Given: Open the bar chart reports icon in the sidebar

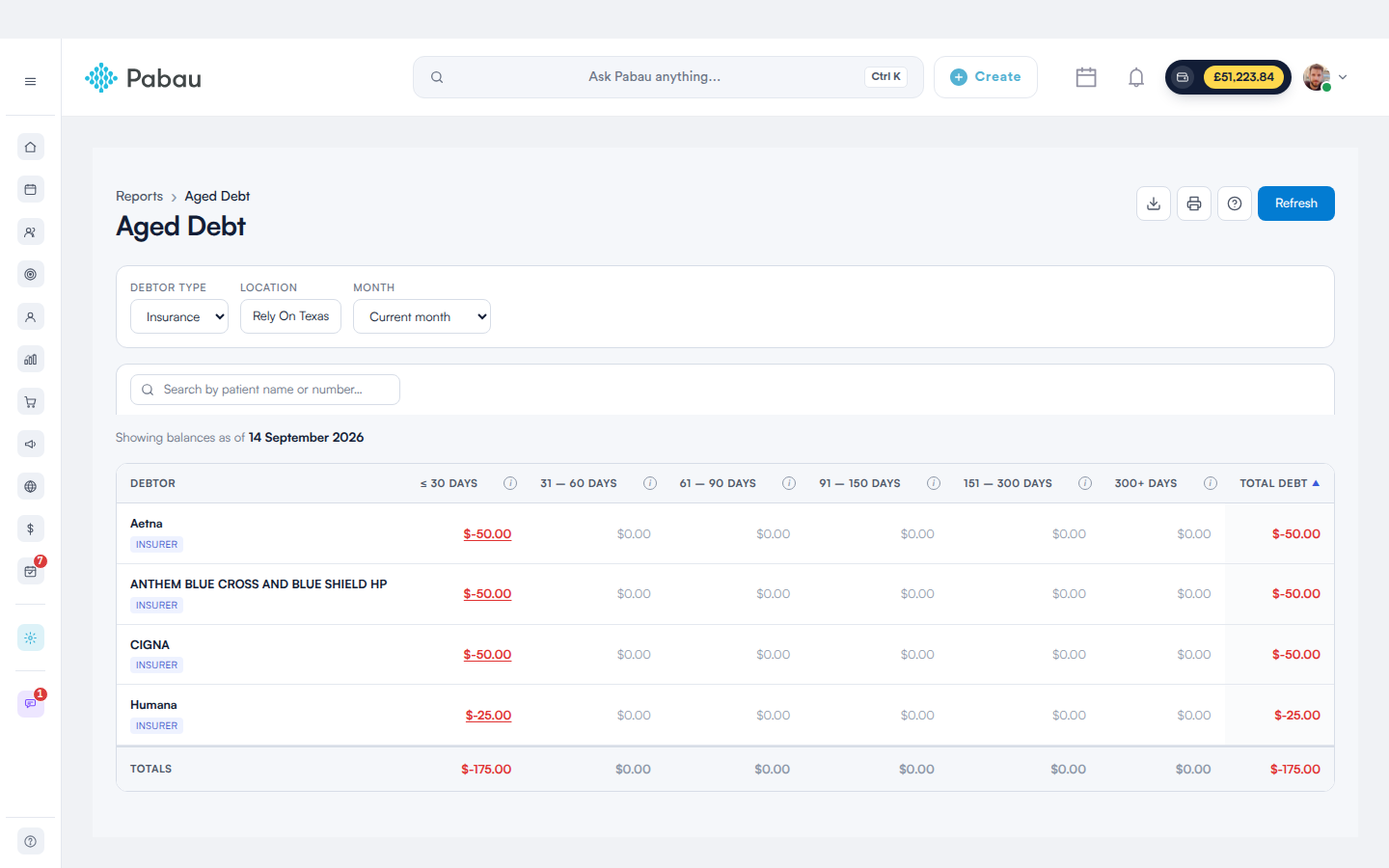Looking at the screenshot, I should click(x=31, y=359).
